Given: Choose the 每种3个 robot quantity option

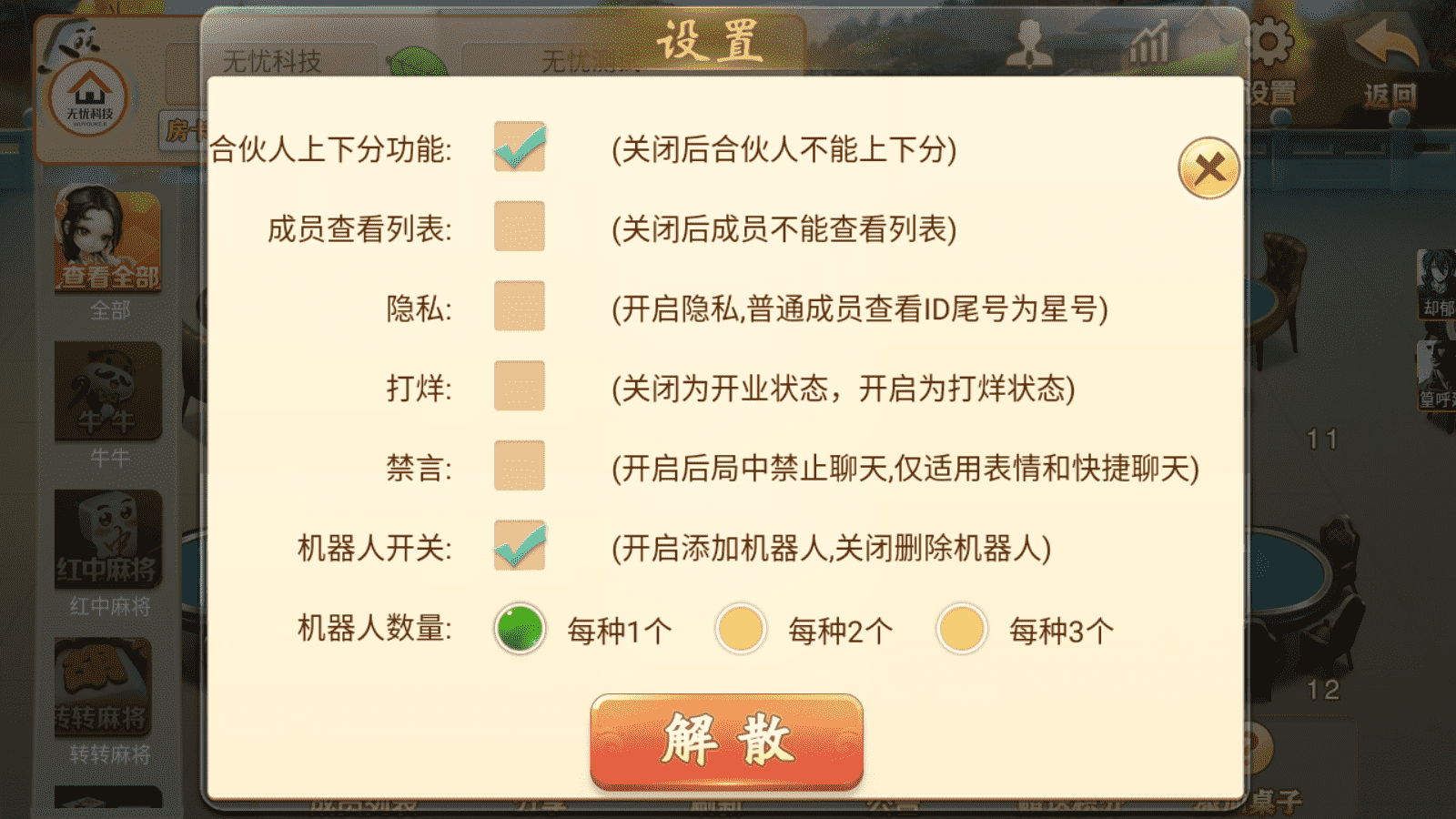Looking at the screenshot, I should pos(962,629).
